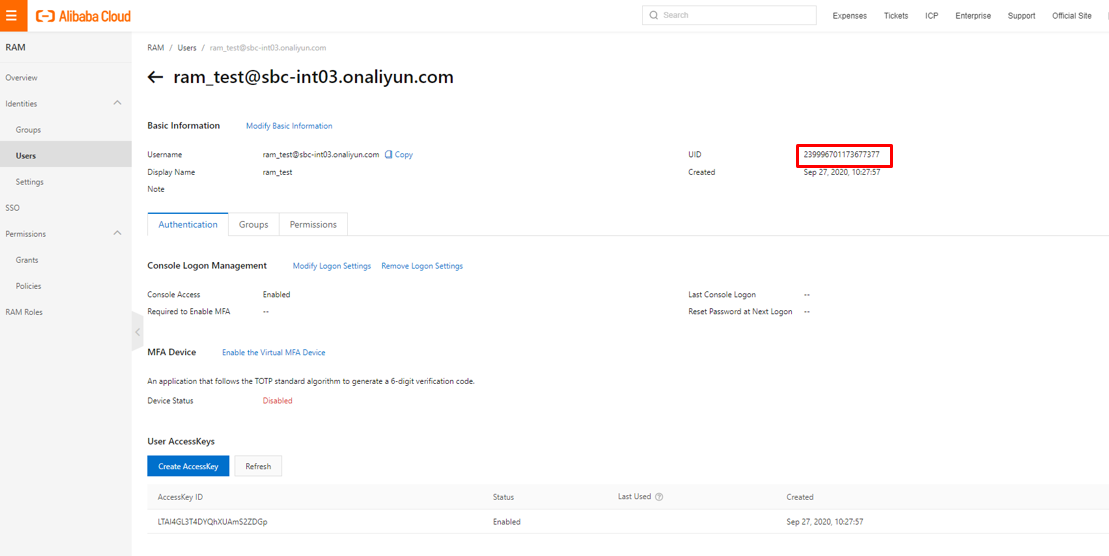Open Expenses in the top bar
This screenshot has width=1109, height=556.
tap(849, 16)
